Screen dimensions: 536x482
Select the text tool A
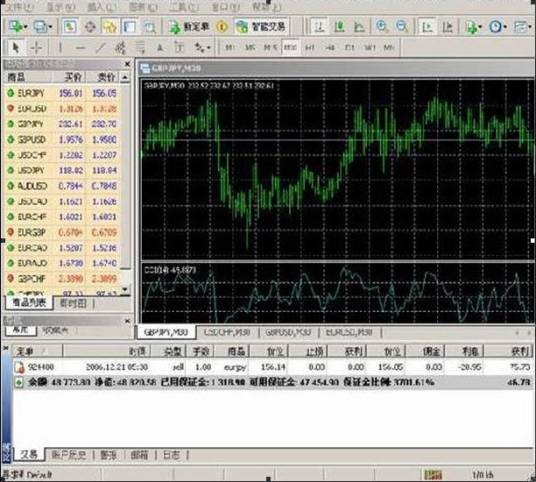click(160, 48)
